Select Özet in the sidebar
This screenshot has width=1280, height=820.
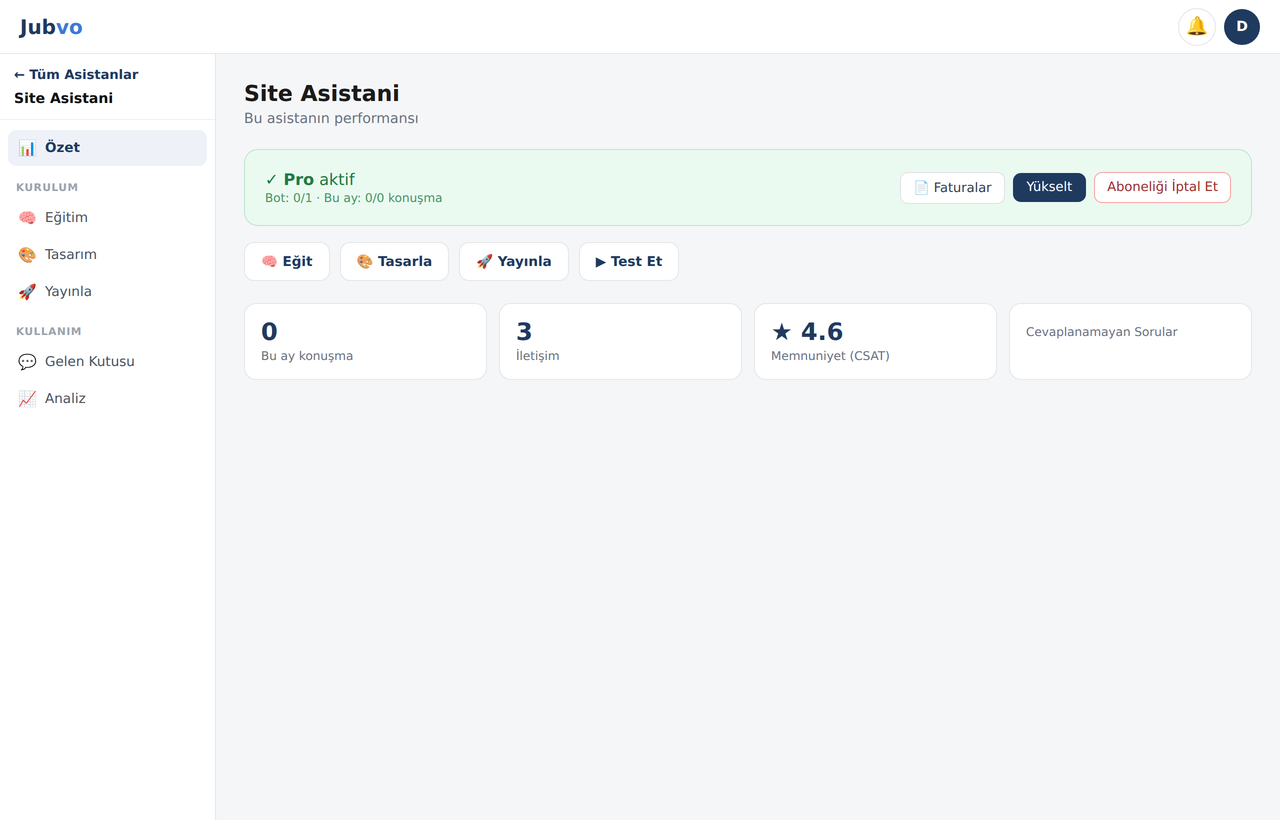click(x=107, y=148)
